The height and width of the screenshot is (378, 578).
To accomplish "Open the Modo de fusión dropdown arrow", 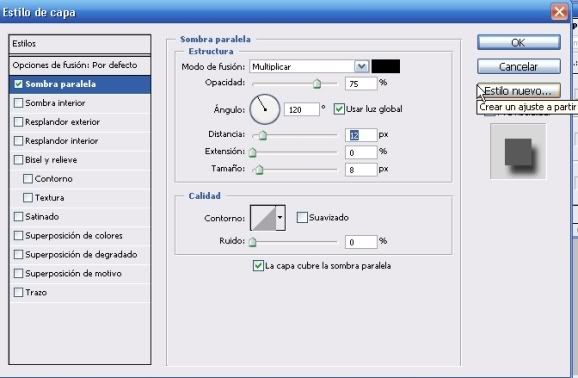I will pos(361,66).
